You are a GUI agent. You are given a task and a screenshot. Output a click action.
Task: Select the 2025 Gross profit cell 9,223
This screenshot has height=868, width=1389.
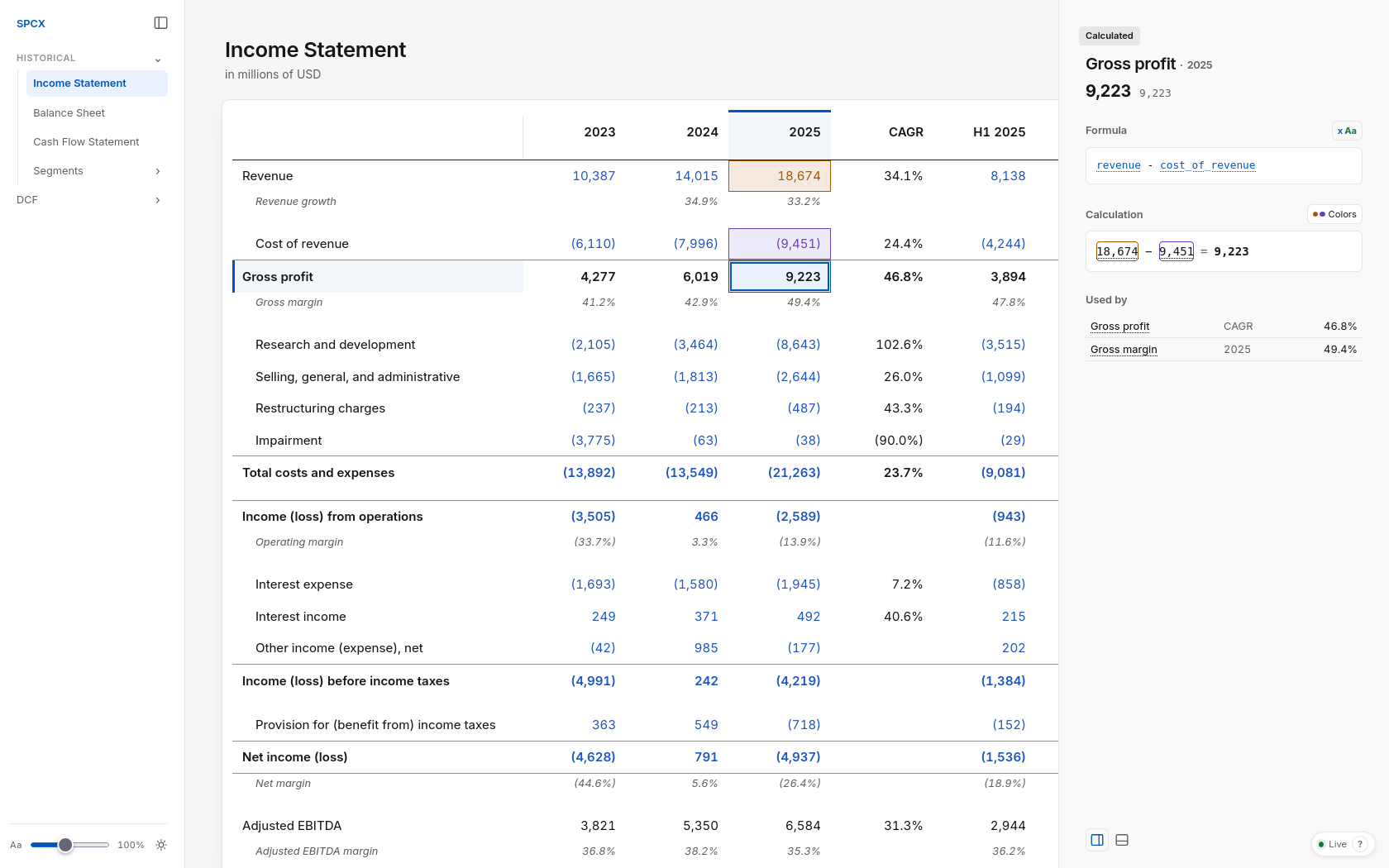780,277
